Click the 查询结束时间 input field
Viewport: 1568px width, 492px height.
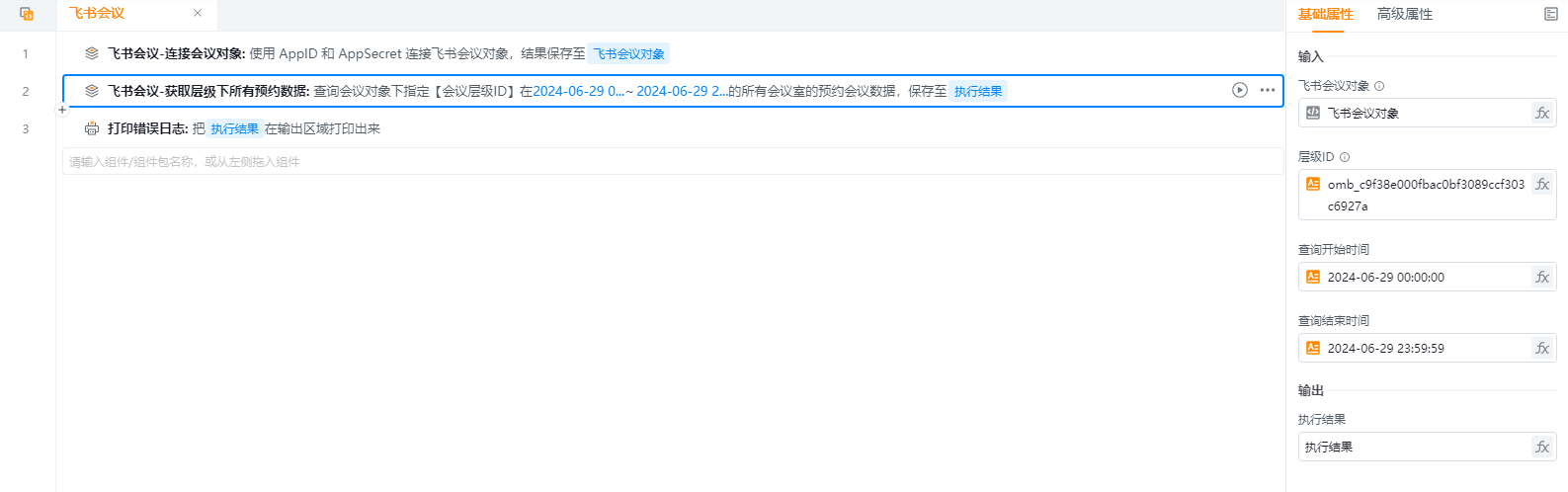coord(1423,349)
